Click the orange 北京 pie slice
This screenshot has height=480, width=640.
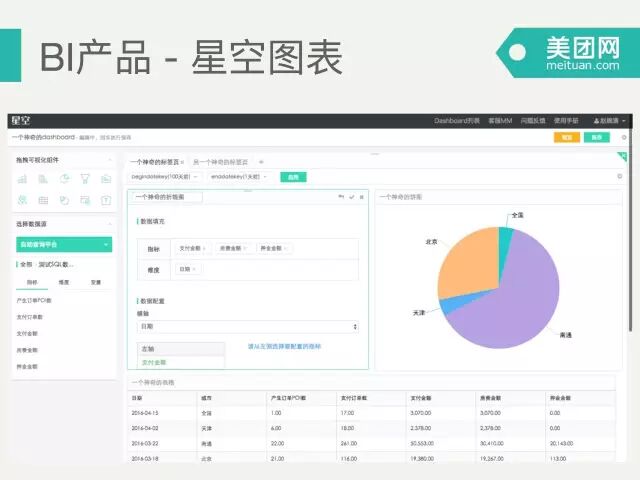tap(469, 265)
